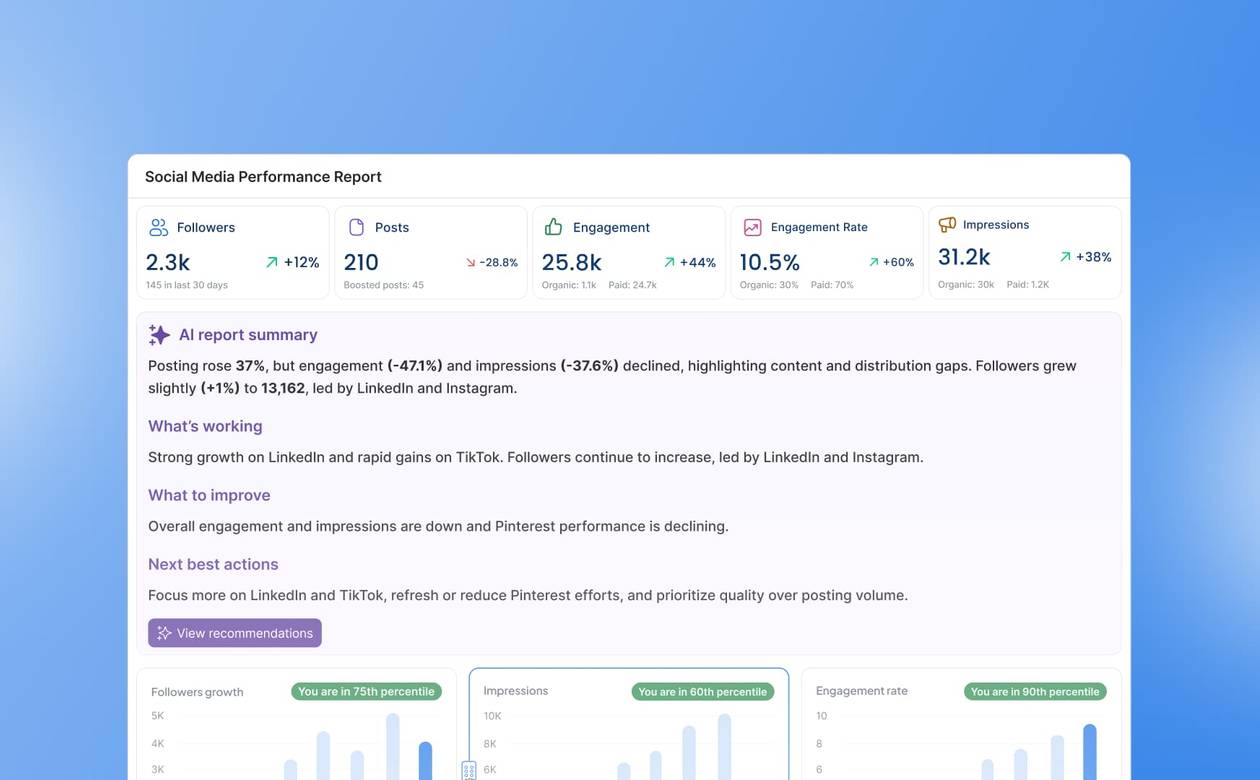Click the Organic: 1.1k engagement text
Image resolution: width=1260 pixels, height=780 pixels.
569,285
